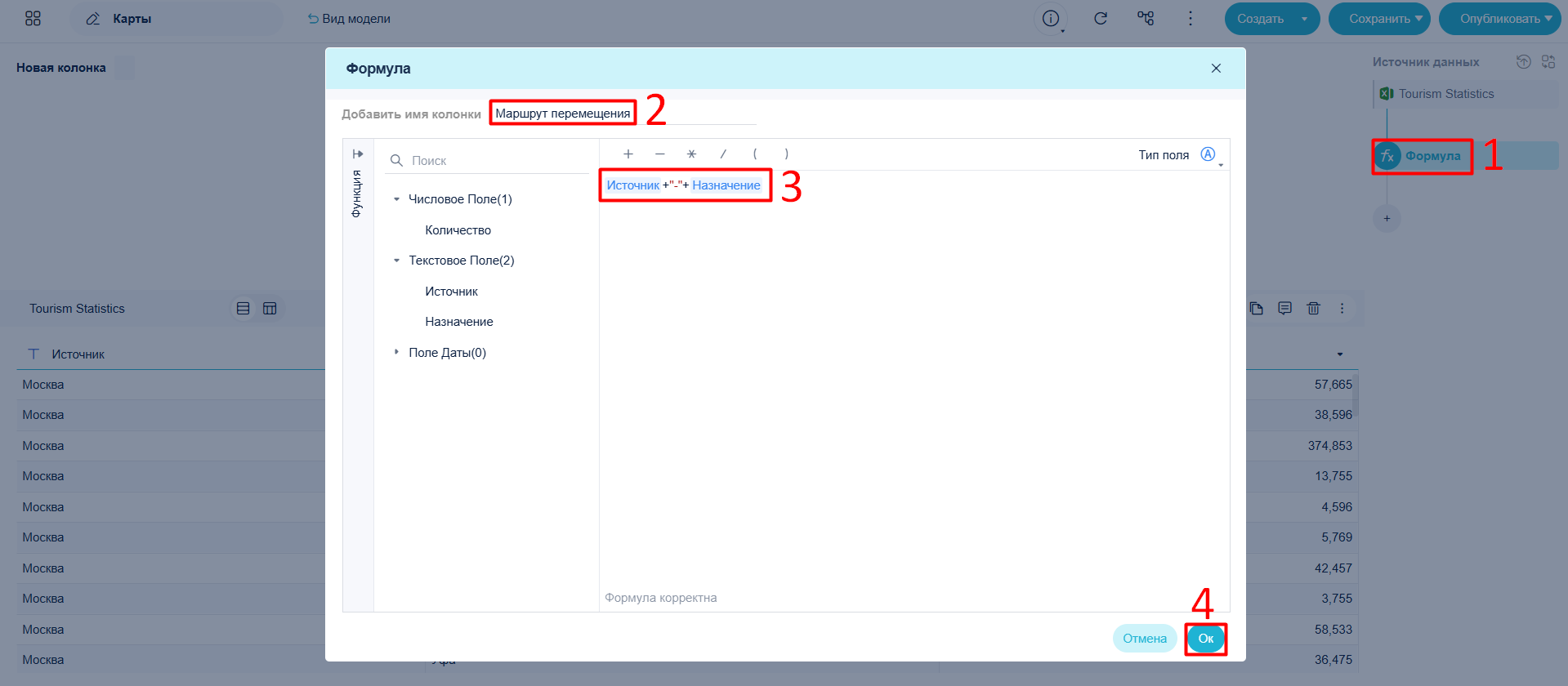Insert the division slash operator

coord(723,154)
